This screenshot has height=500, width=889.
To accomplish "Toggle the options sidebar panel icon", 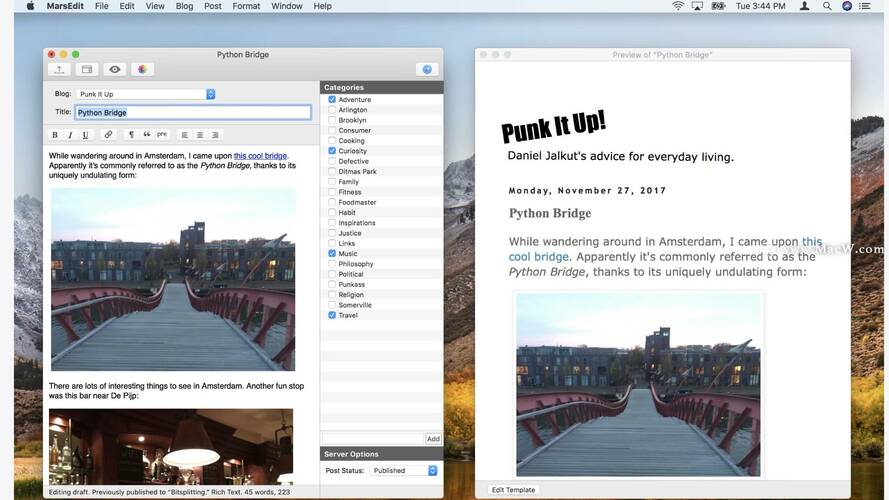I will (87, 69).
